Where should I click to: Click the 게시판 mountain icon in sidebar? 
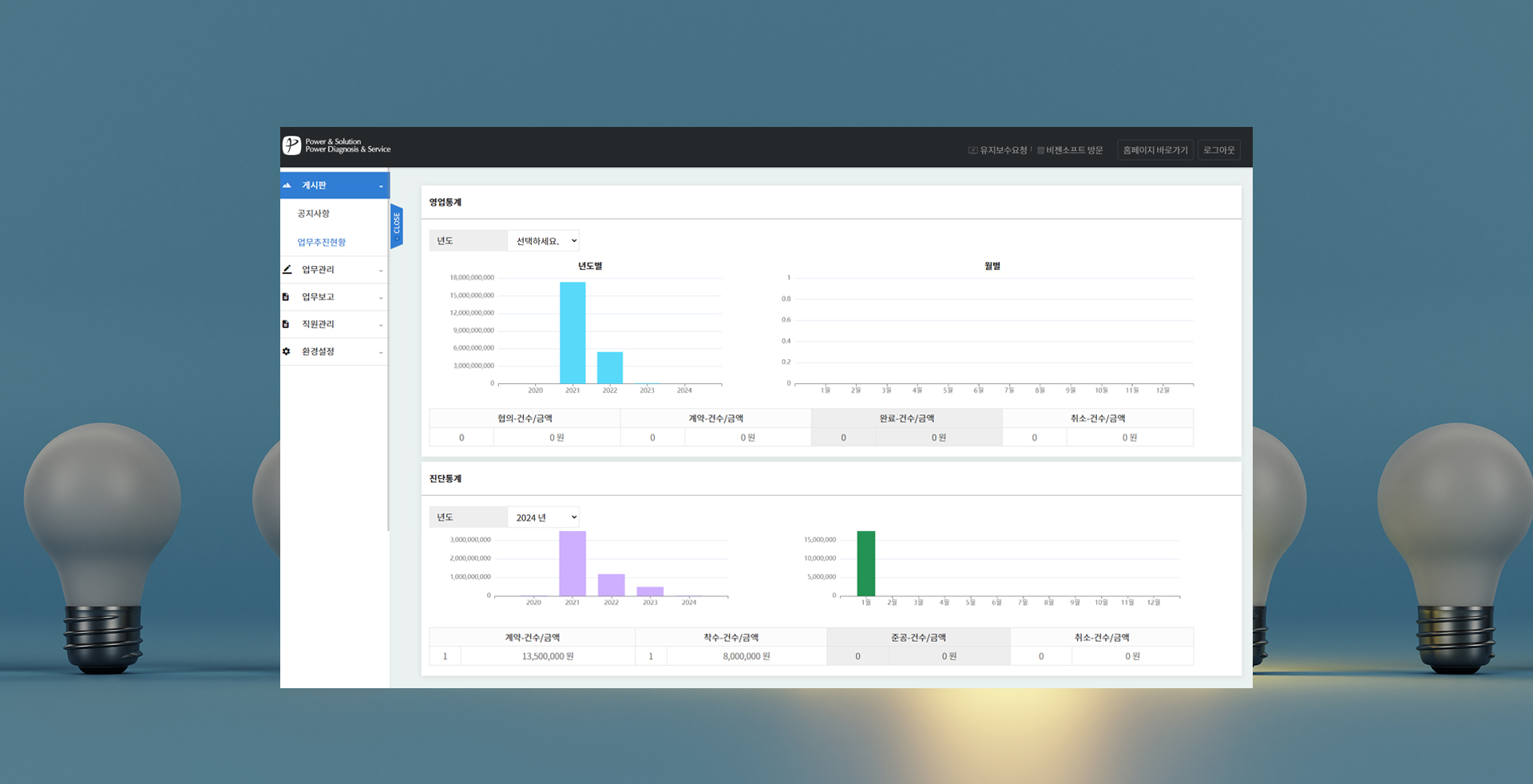click(x=287, y=185)
